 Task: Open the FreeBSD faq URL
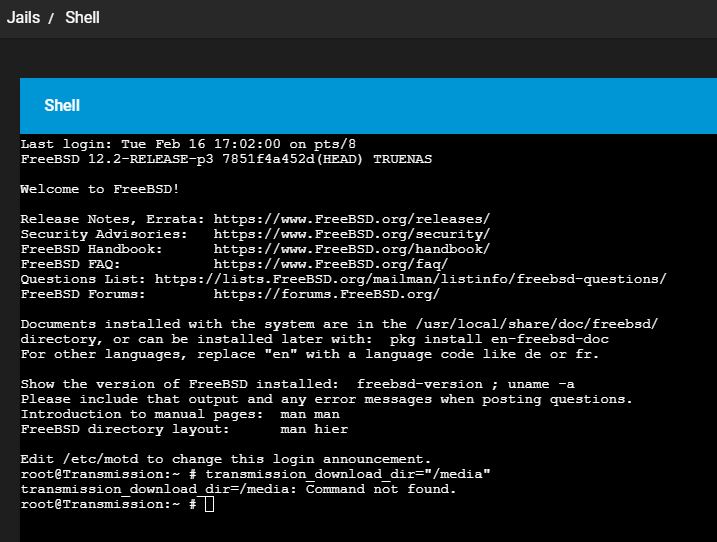331,264
